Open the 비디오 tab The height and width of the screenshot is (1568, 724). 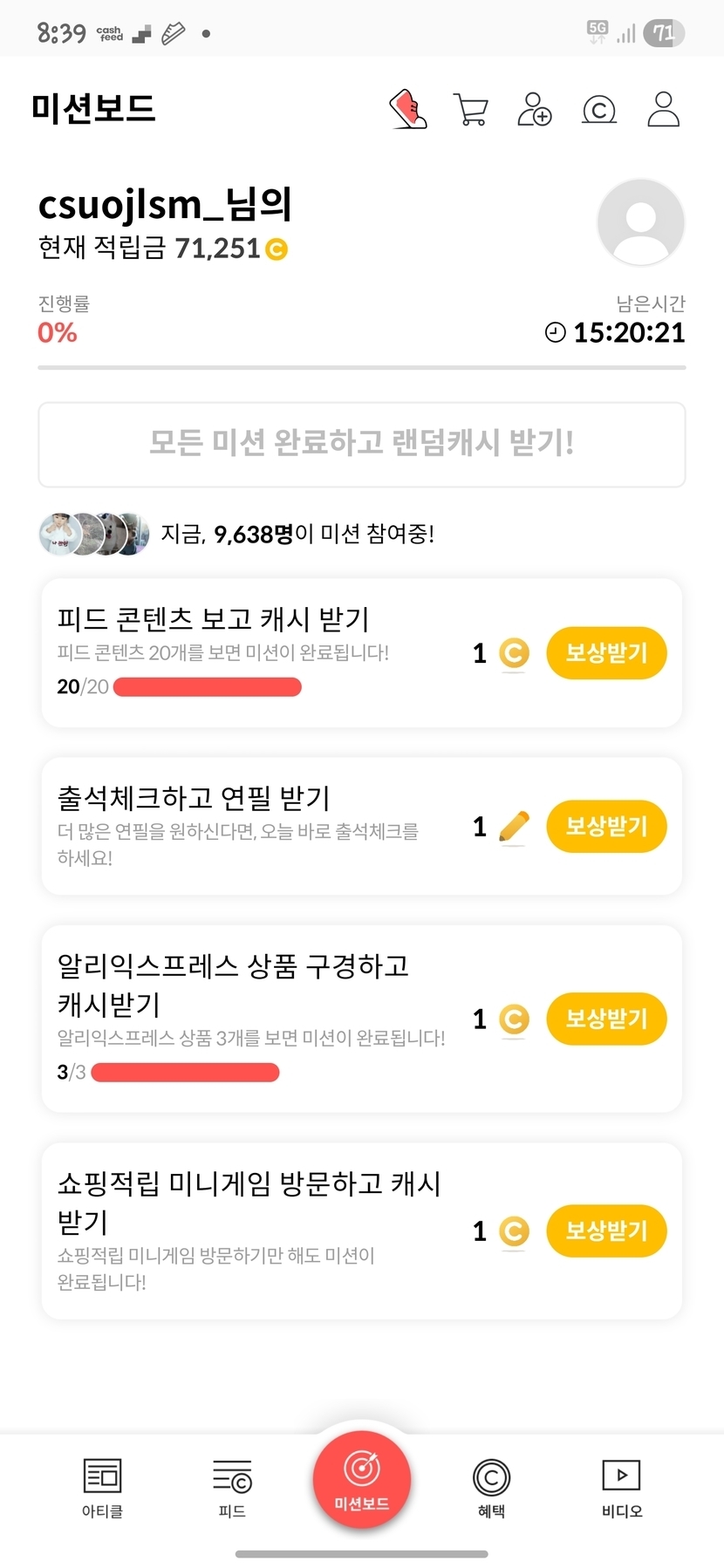621,1488
